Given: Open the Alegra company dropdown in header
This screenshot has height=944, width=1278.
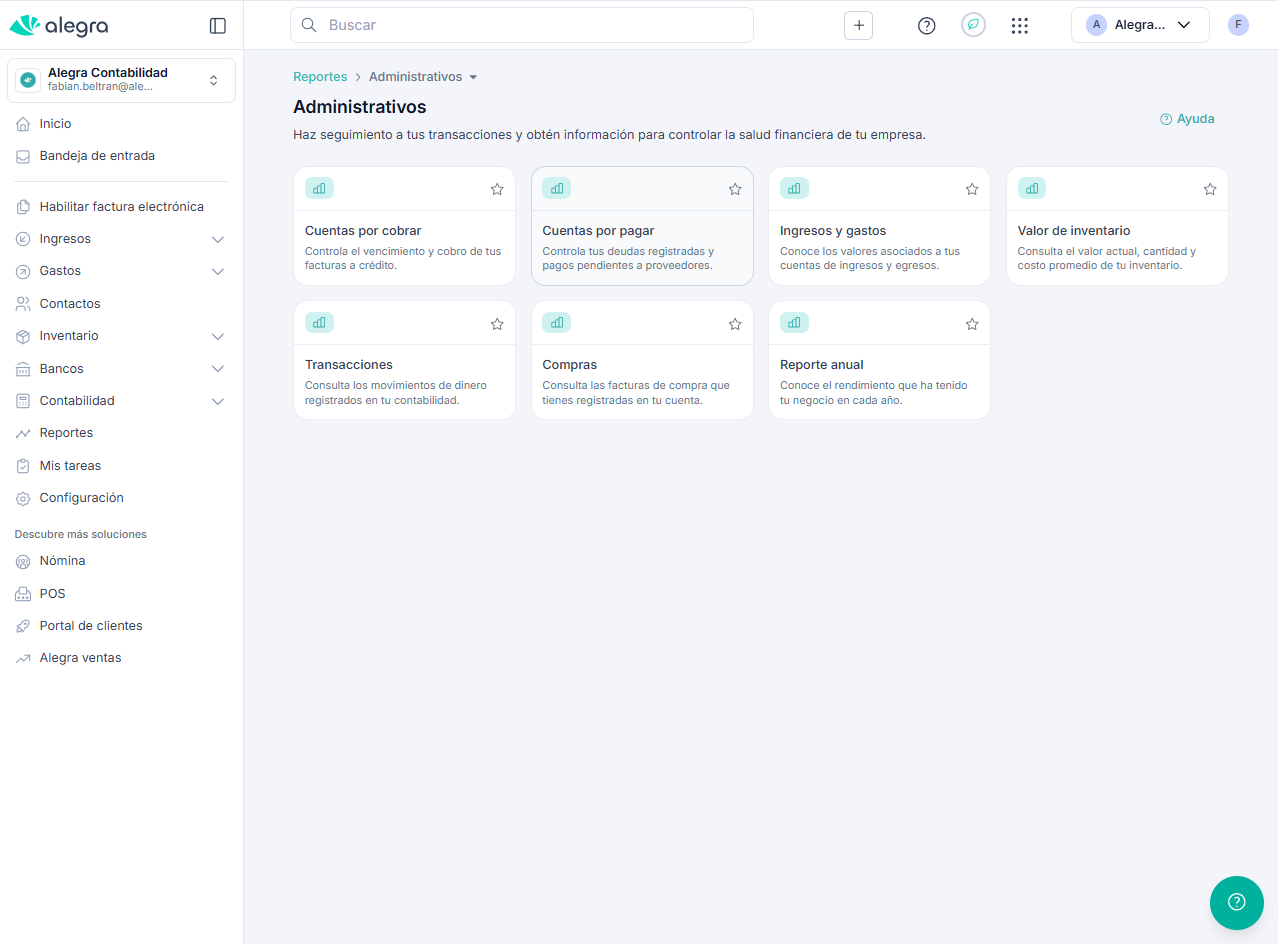Looking at the screenshot, I should tap(1139, 25).
